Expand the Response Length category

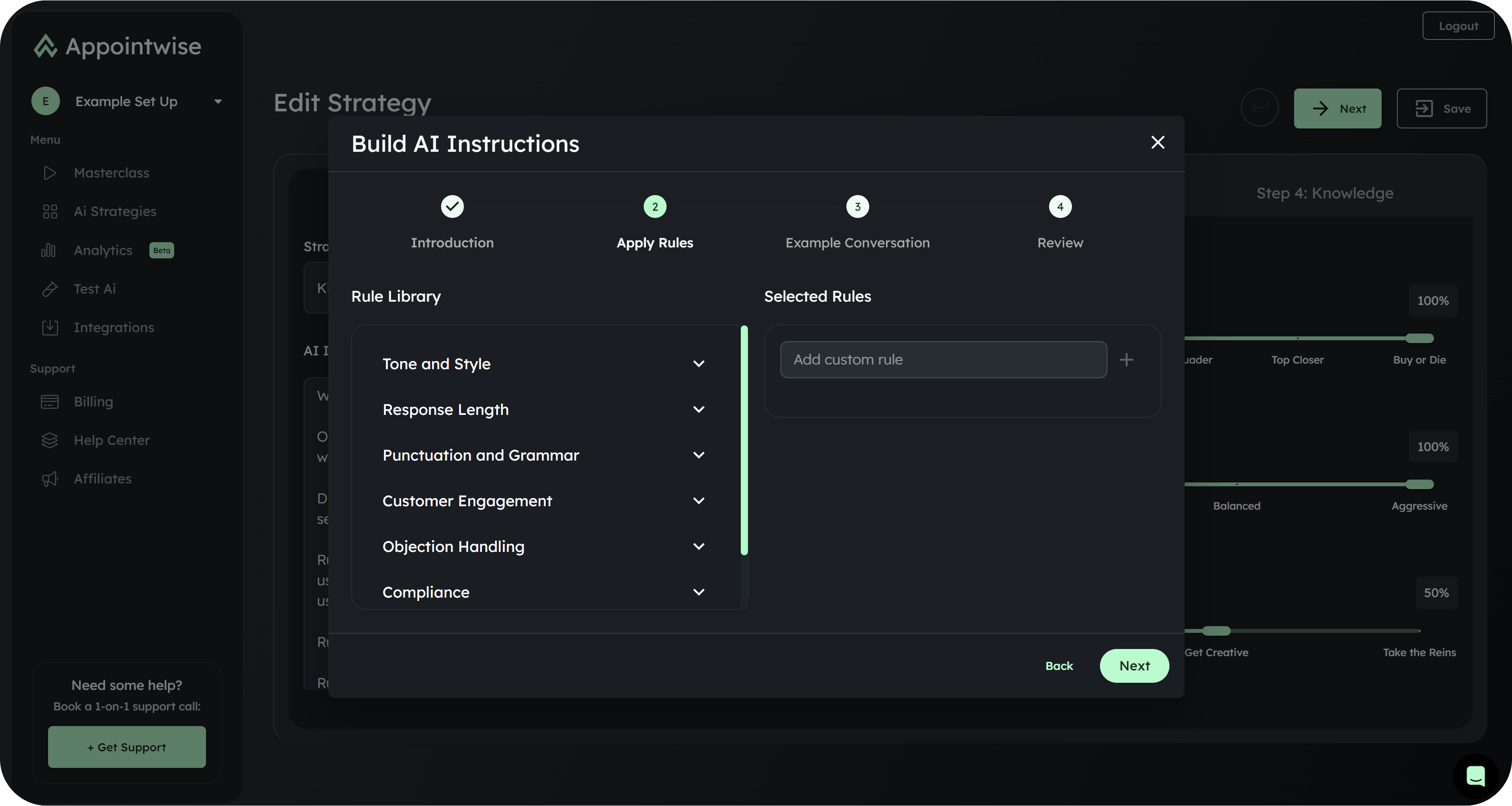(x=698, y=410)
